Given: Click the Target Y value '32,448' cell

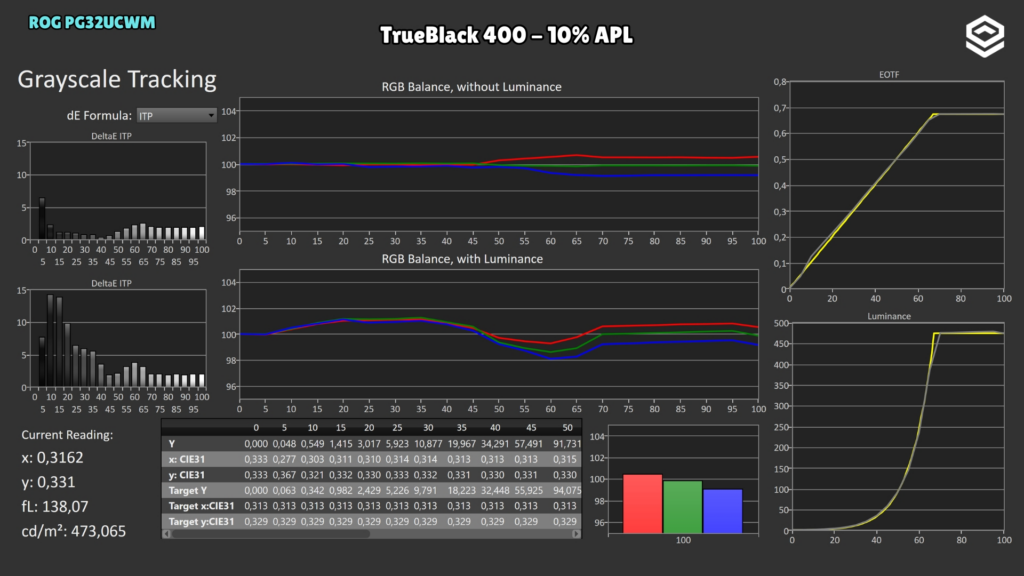Looking at the screenshot, I should (495, 490).
